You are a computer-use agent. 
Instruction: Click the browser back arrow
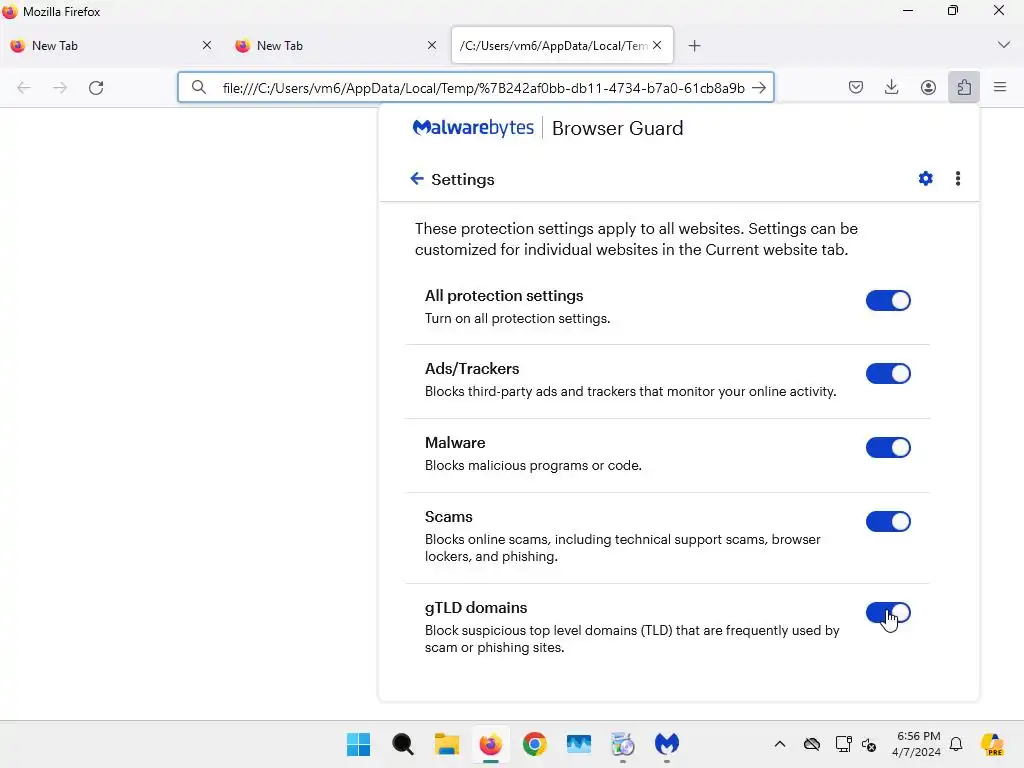(24, 88)
